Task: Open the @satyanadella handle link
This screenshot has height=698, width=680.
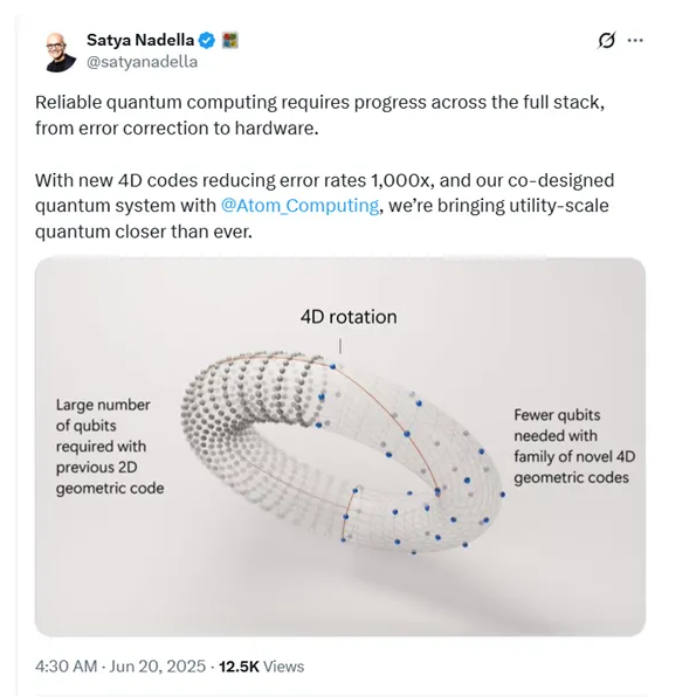Action: (x=140, y=62)
